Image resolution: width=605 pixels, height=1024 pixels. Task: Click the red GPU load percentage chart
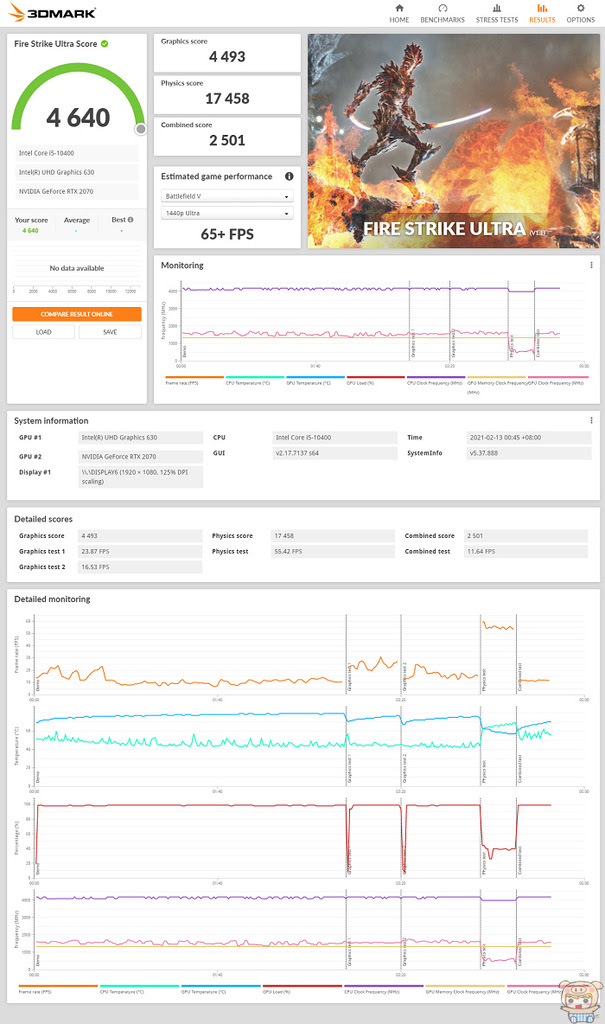tap(307, 839)
